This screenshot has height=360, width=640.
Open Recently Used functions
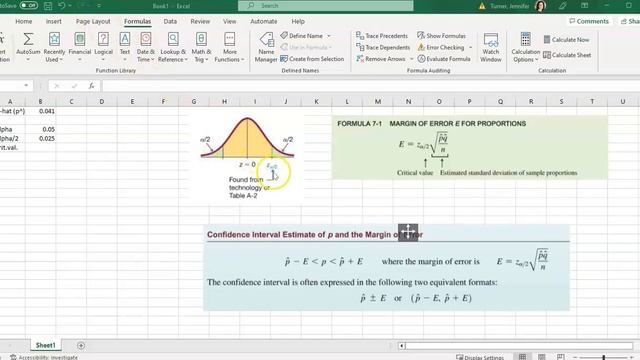[x=54, y=47]
